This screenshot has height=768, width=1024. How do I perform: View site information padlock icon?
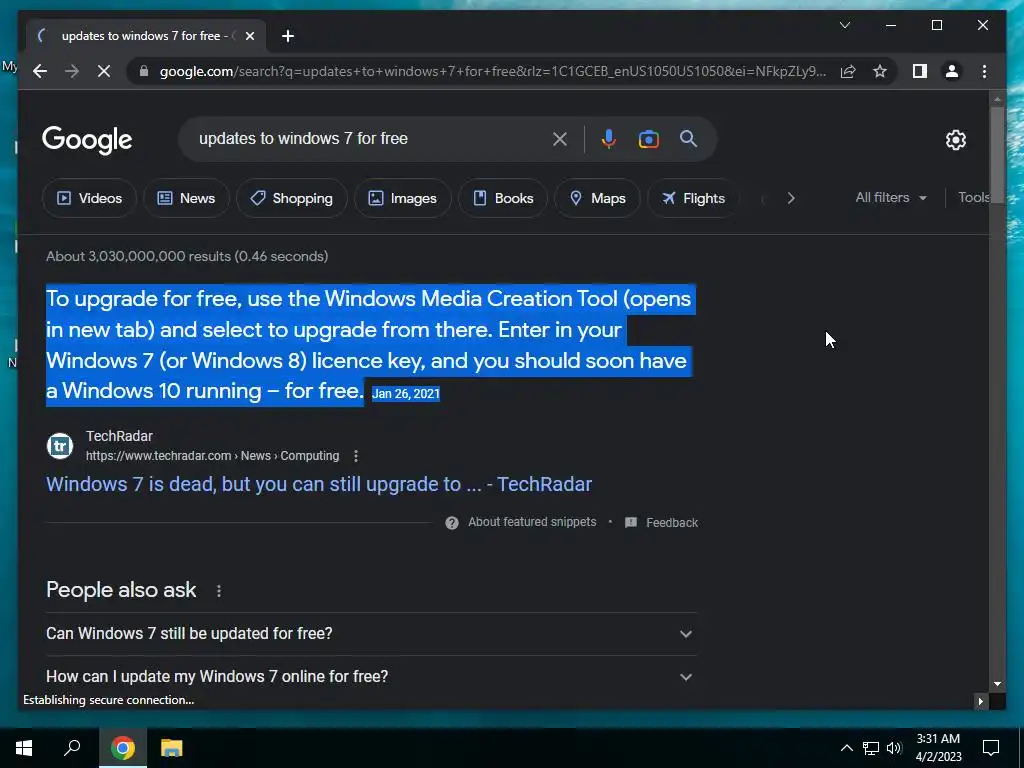point(144,71)
